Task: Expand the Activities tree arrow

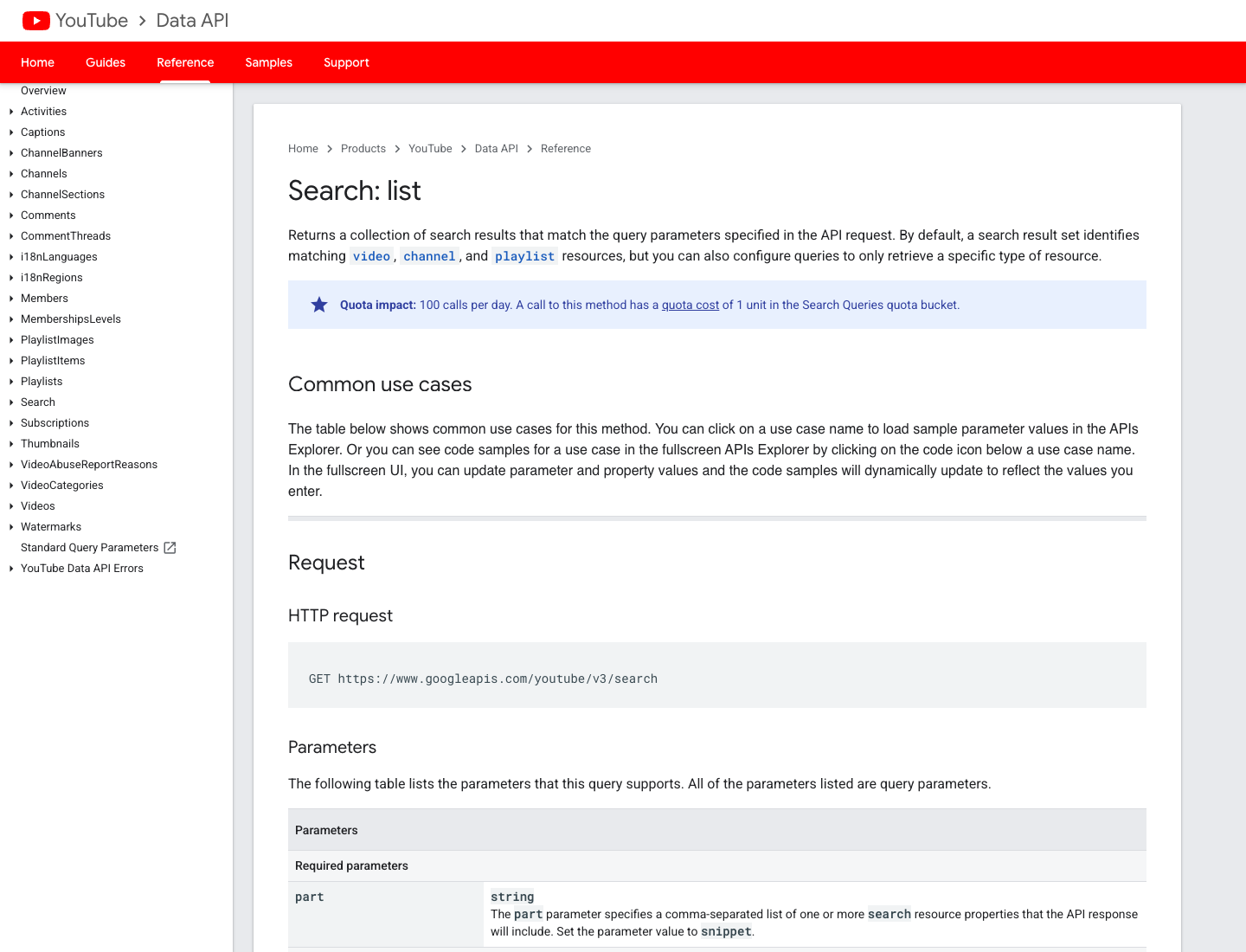Action: tap(11, 112)
